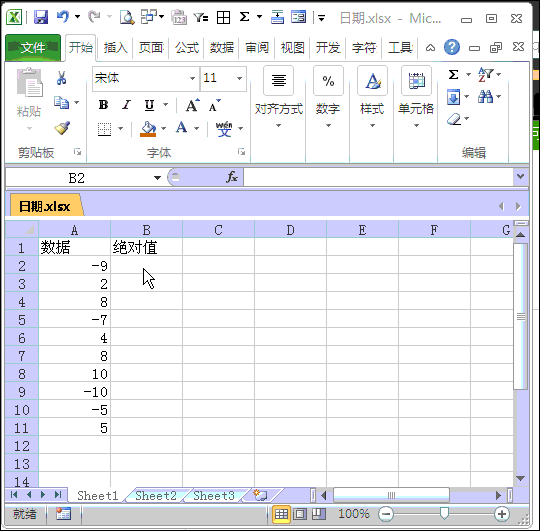540x531 pixels.
Task: Click the blue Help question mark
Action: pos(451,47)
